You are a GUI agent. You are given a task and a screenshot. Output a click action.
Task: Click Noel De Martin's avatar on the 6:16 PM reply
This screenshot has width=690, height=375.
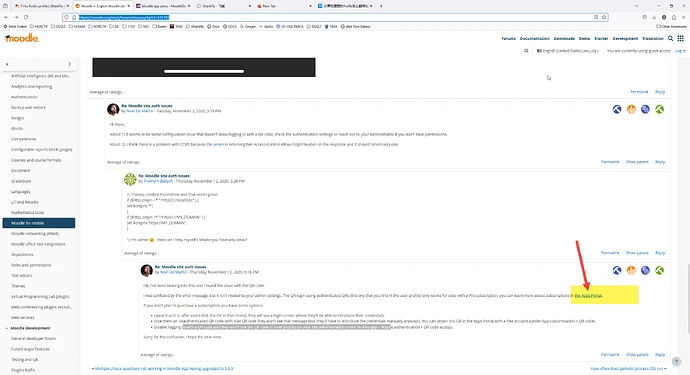pyautogui.click(x=147, y=270)
